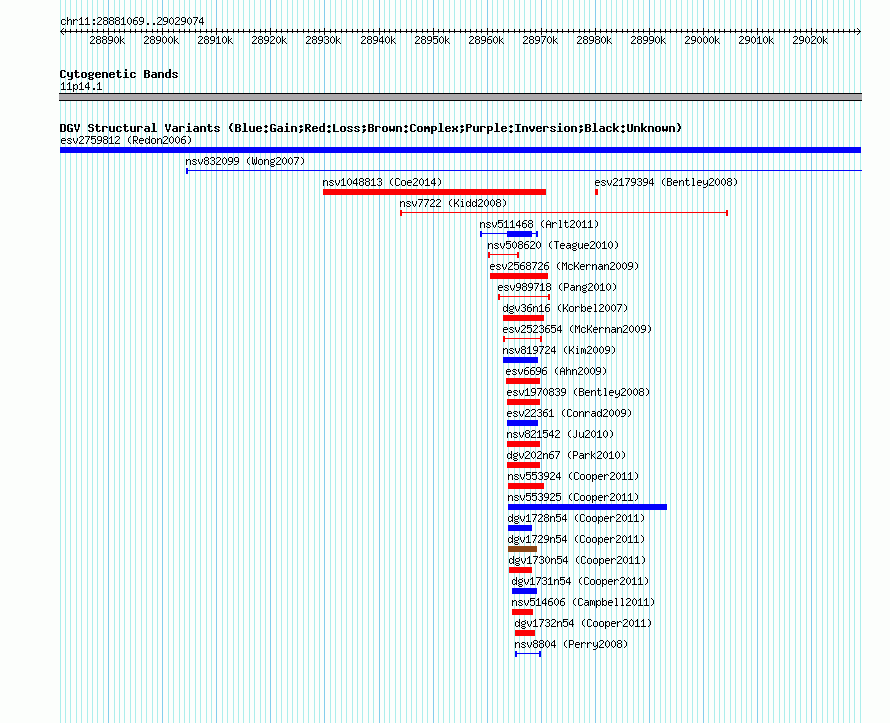This screenshot has width=890, height=723.
Task: Select the red esv6696 loss bar
Action: [523, 381]
